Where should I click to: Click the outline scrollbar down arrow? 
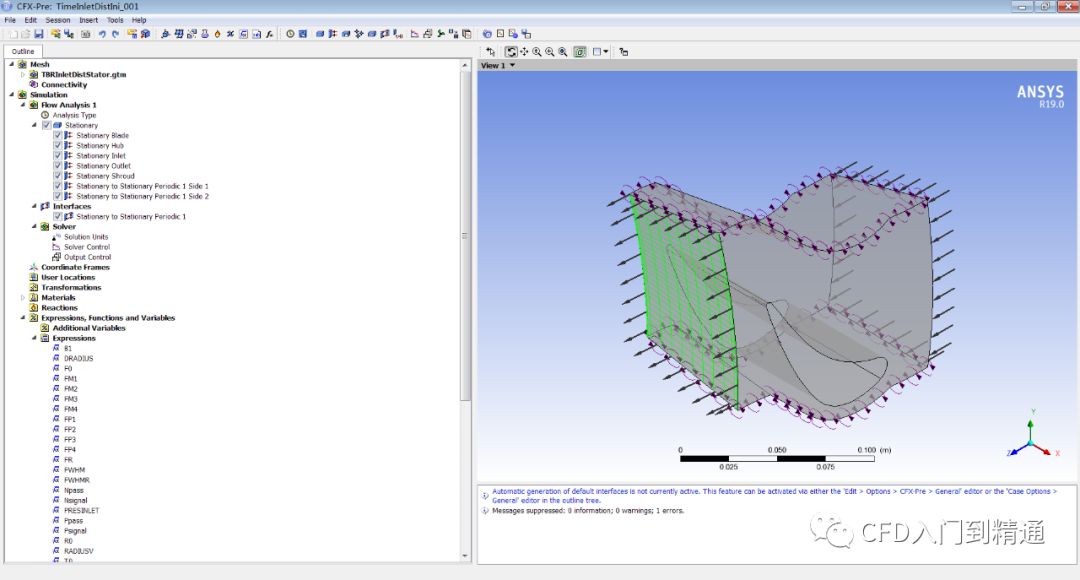coord(465,556)
